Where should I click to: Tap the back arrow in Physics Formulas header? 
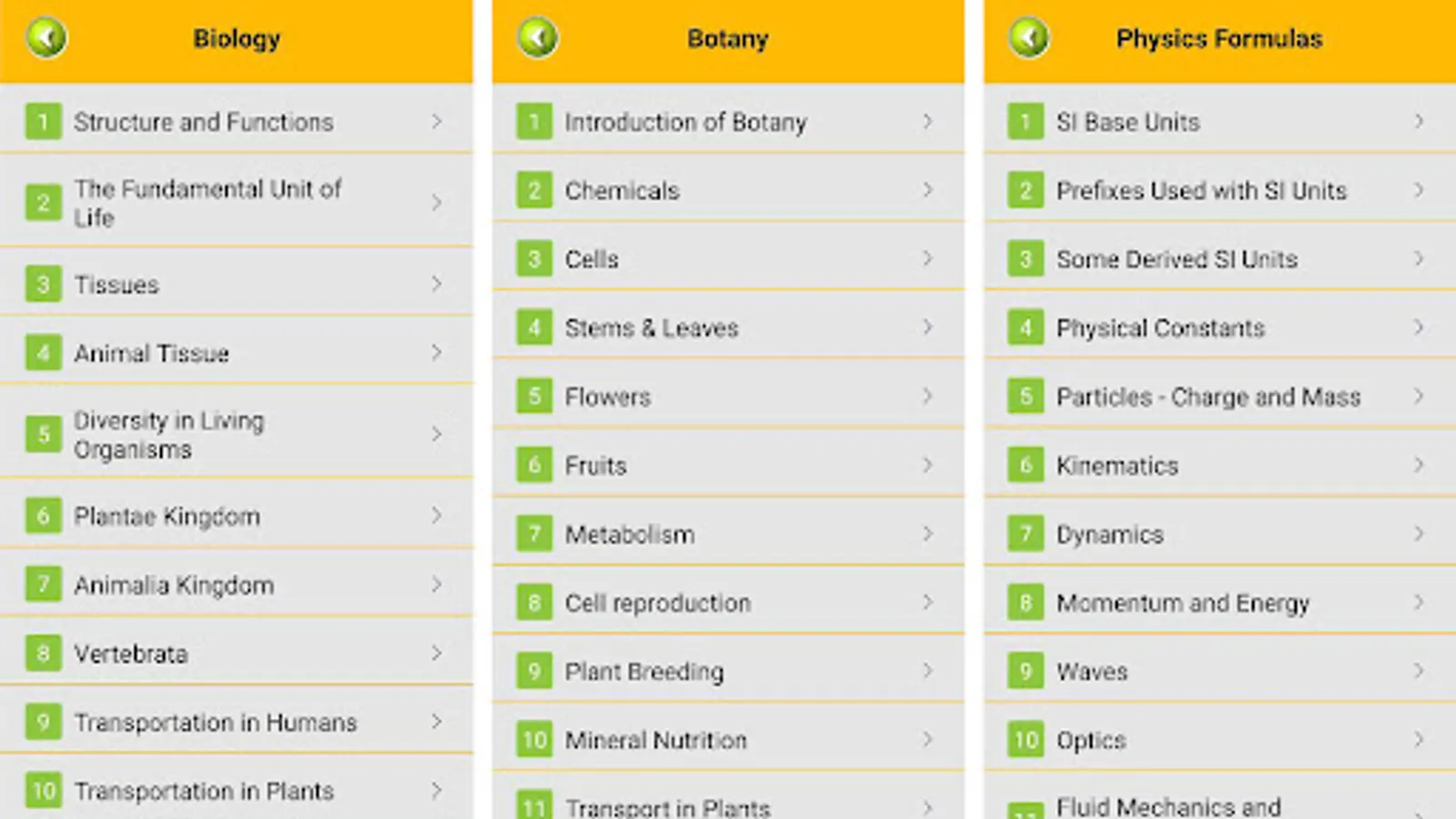pos(1029,38)
